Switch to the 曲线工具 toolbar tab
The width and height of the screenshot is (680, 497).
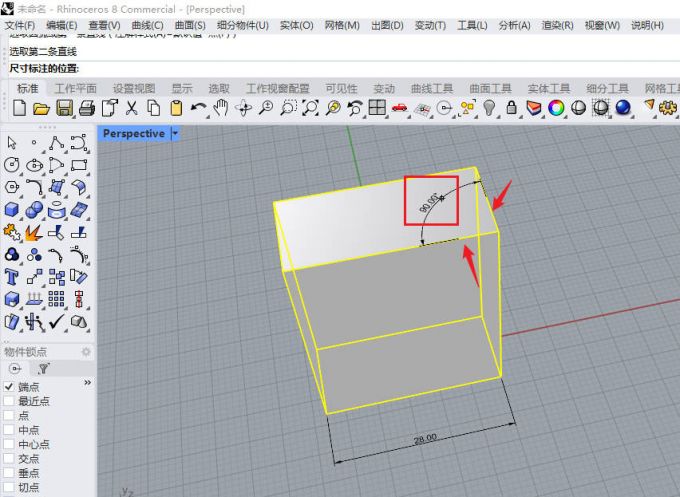click(x=432, y=88)
